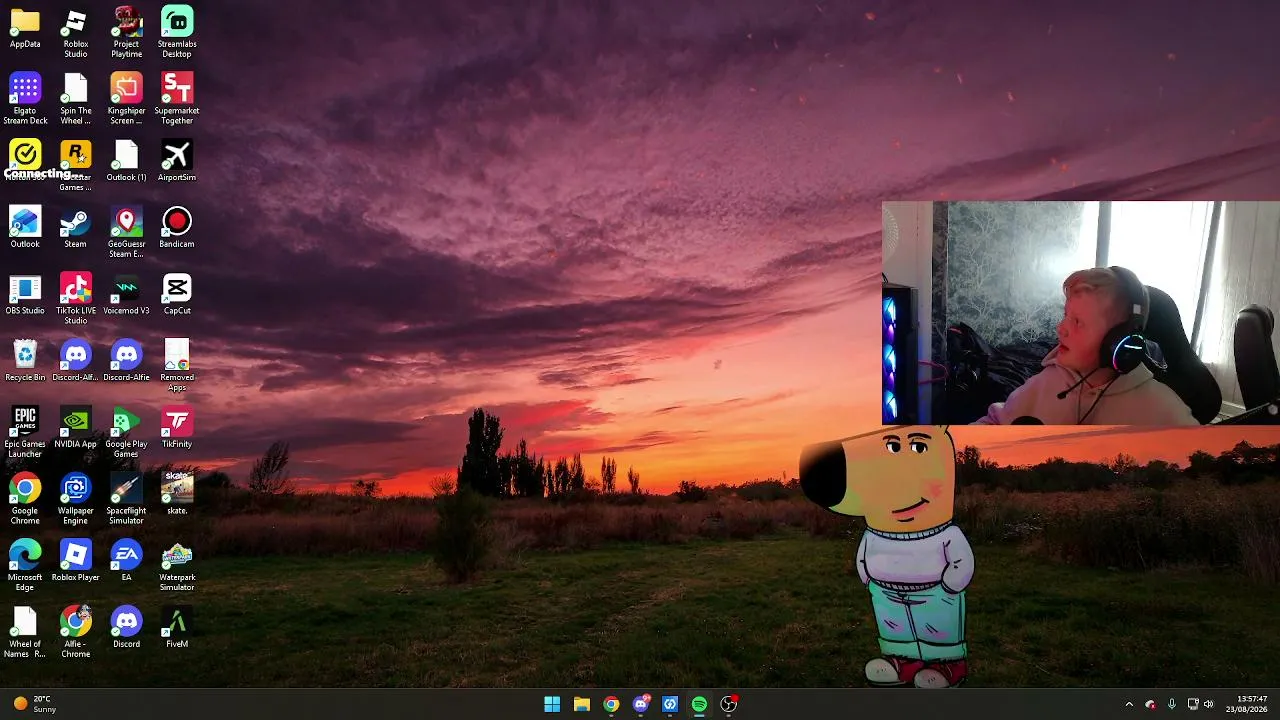Click the webcam overlay thumbnail
The width and height of the screenshot is (1280, 720).
pyautogui.click(x=1081, y=313)
